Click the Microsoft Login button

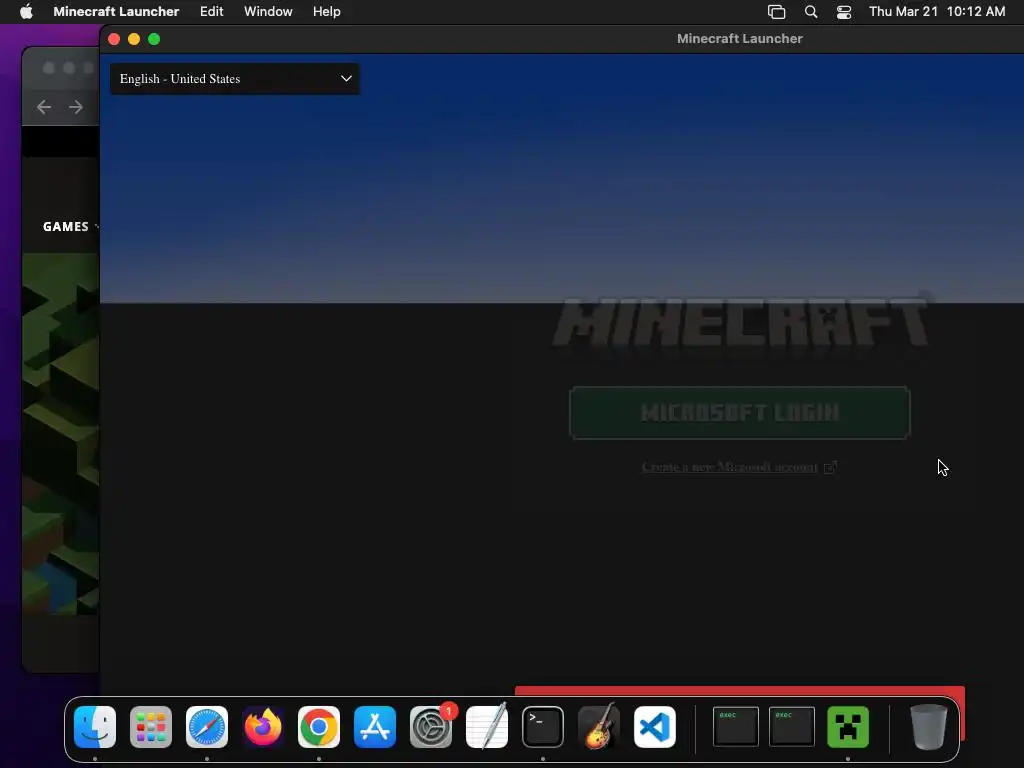pyautogui.click(x=739, y=413)
